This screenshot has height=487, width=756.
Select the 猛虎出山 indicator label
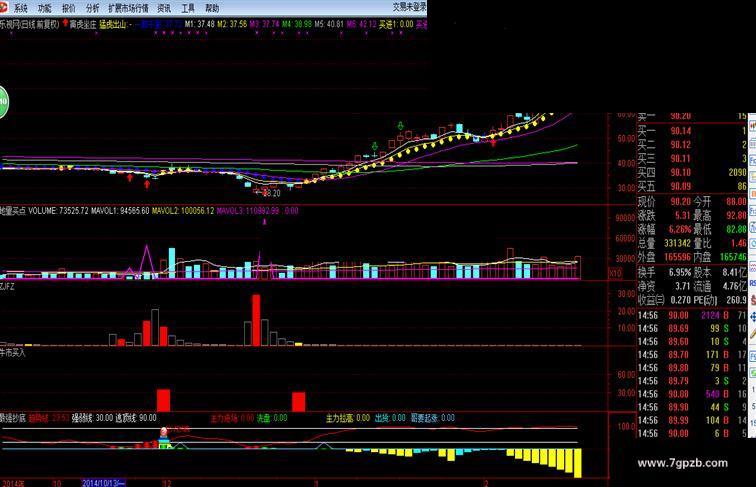pos(113,24)
